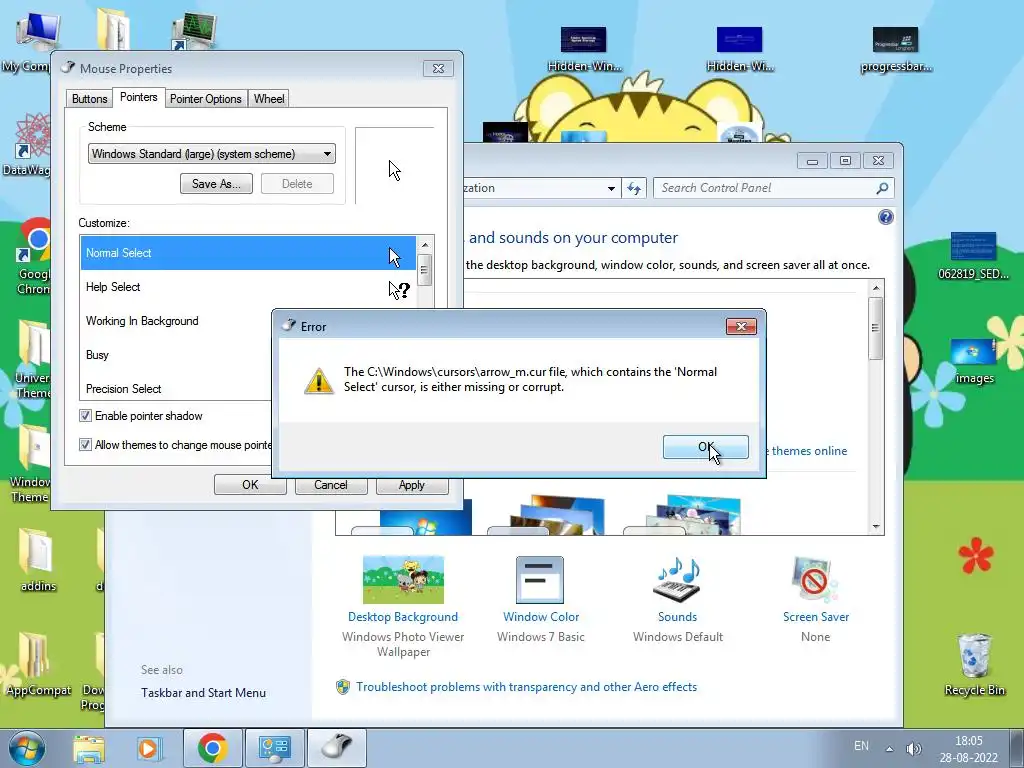Viewport: 1024px width, 768px height.
Task: Click scroll up arrow in themes list
Action: [x=876, y=288]
